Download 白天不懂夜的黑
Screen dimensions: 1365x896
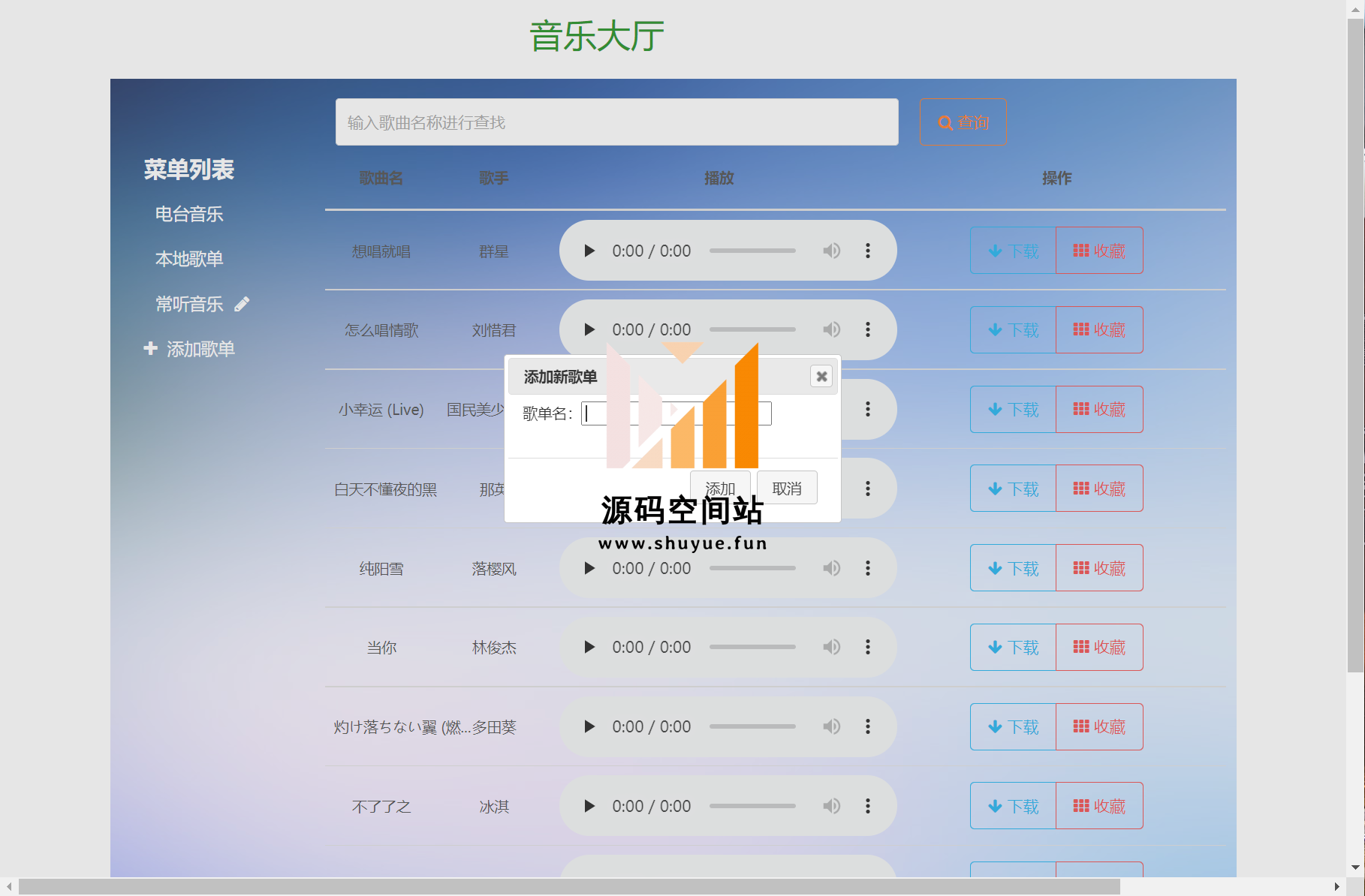1013,489
